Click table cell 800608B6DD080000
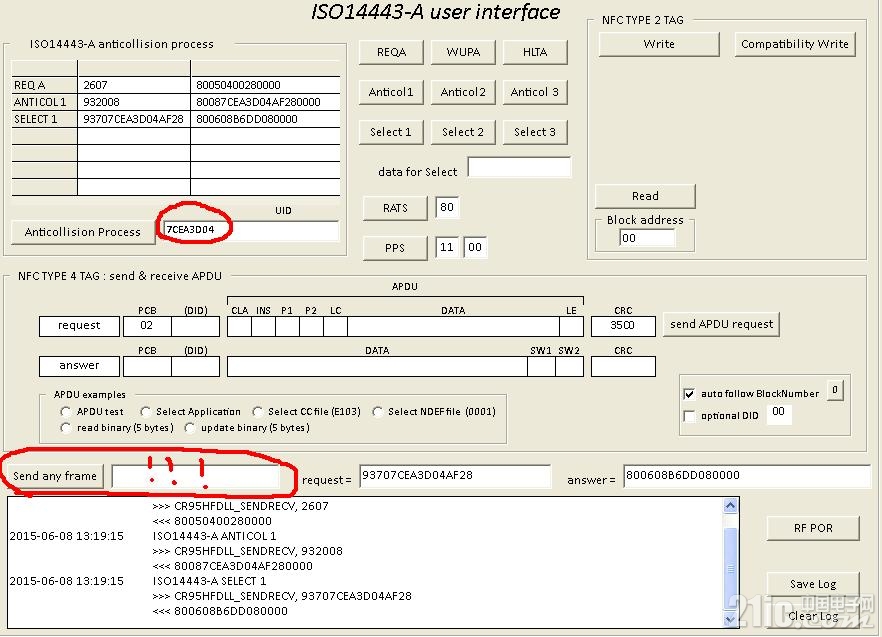 pos(265,119)
